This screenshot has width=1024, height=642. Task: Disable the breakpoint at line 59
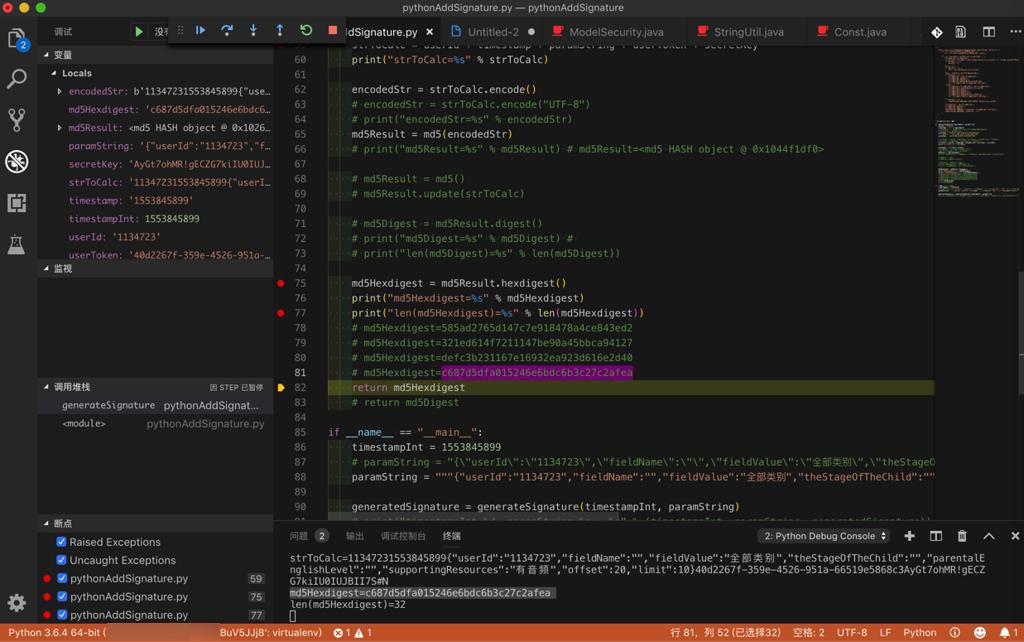pyautogui.click(x=61, y=579)
